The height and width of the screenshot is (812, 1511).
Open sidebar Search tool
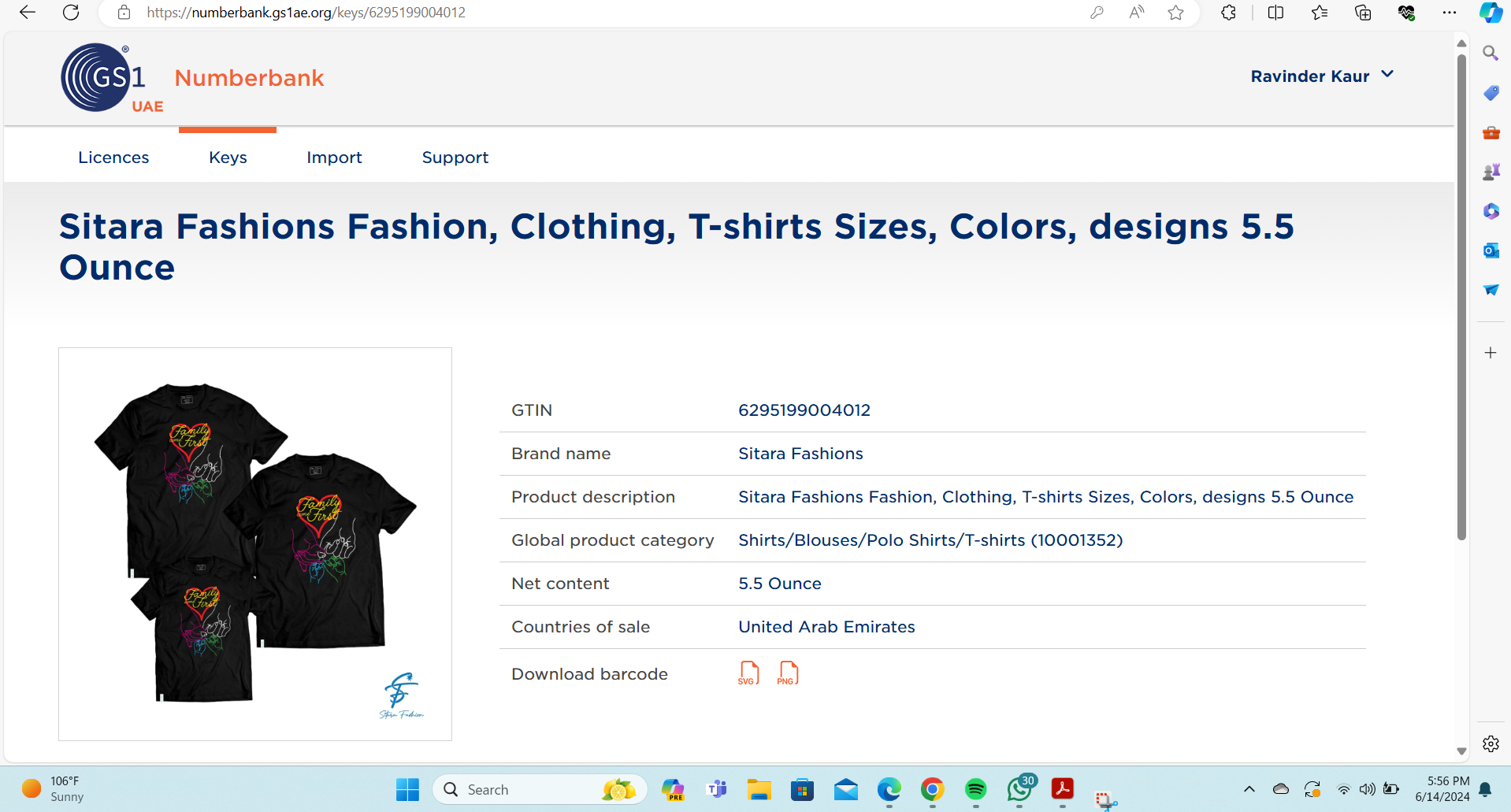pos(1491,53)
